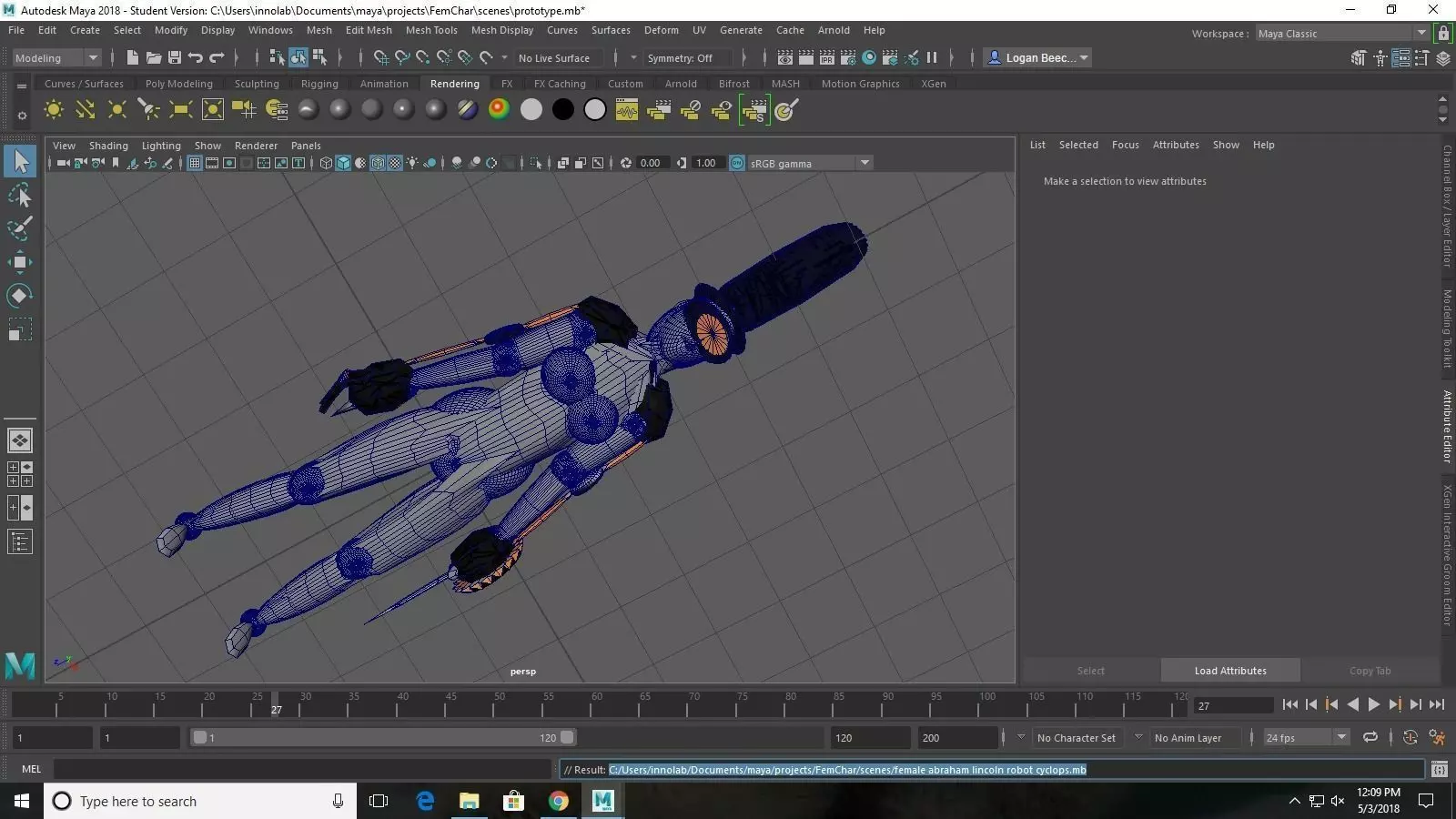Viewport: 1456px width, 819px height.
Task: Click the Scale tool icon
Action: [19, 329]
